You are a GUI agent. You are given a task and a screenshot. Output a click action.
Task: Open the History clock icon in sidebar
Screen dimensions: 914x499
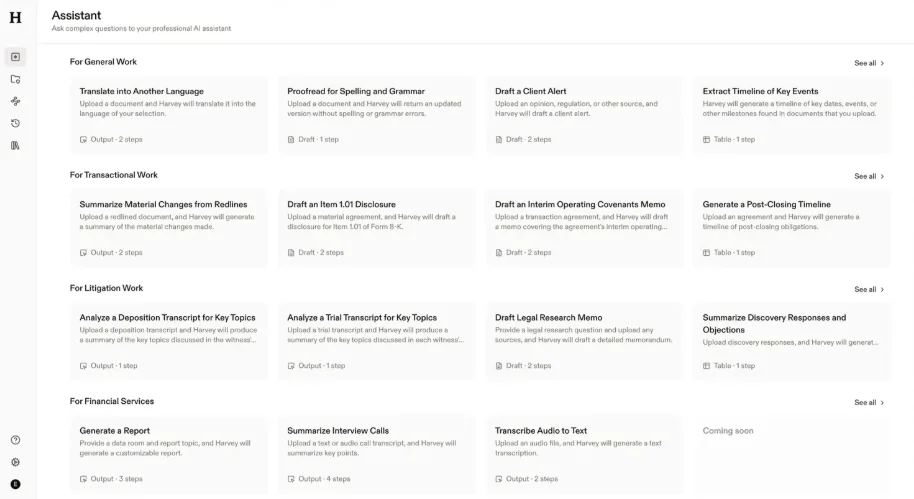point(16,123)
